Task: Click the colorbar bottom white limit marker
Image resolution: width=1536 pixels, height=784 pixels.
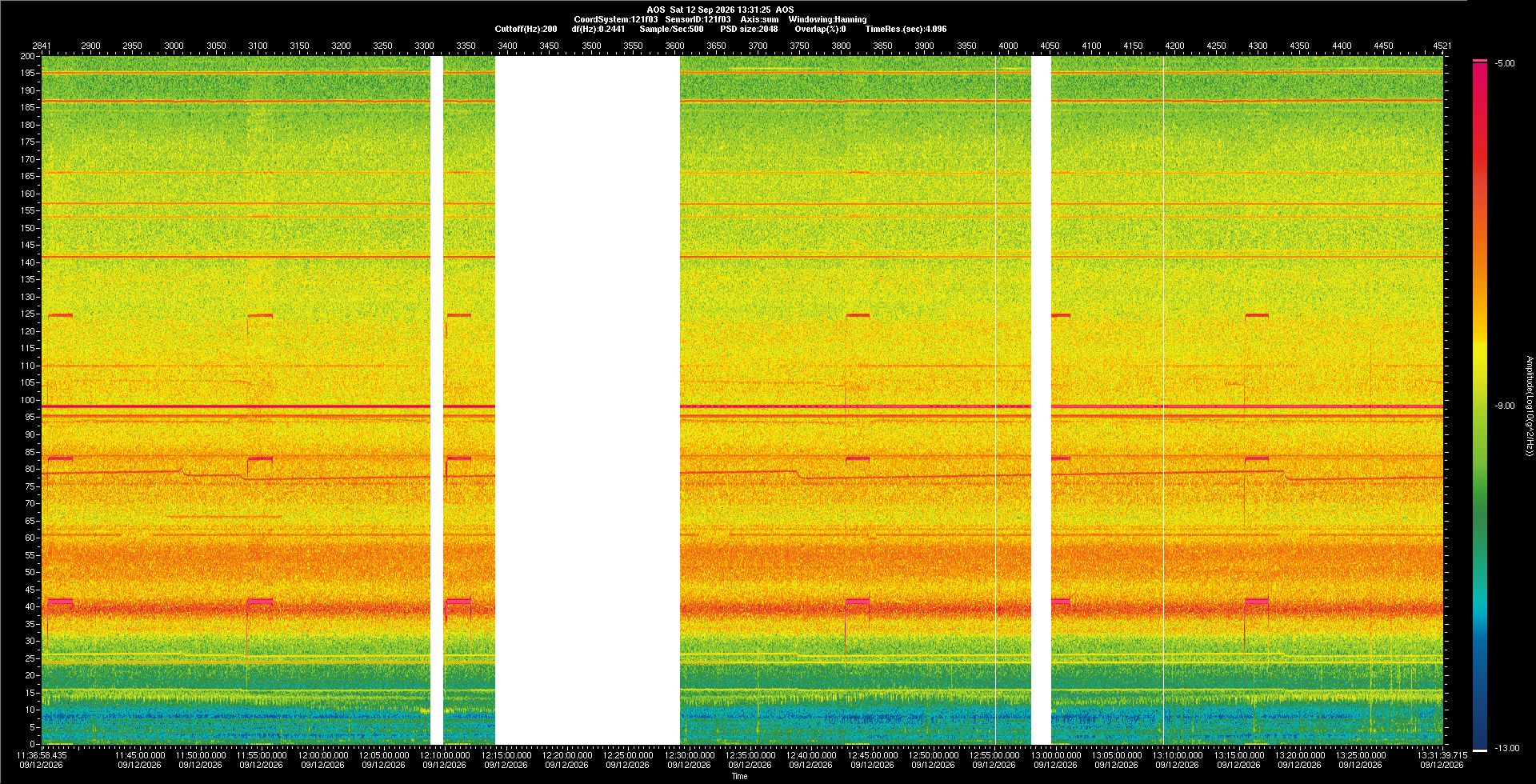Action: coord(1480,750)
